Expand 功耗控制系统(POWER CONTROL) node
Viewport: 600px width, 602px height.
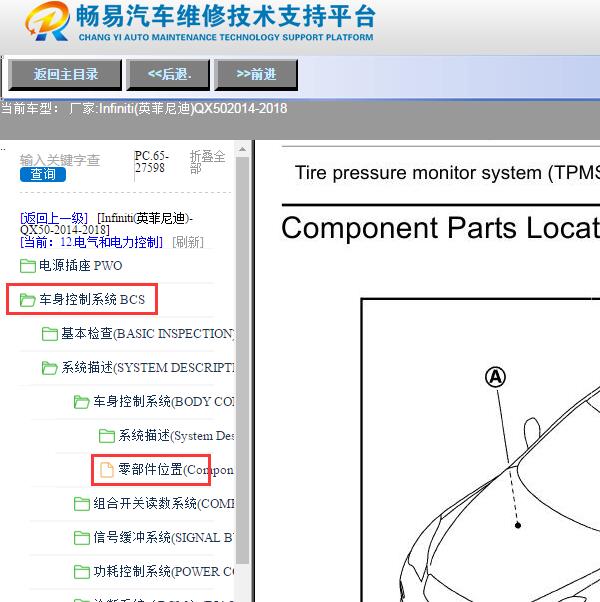pyautogui.click(x=164, y=571)
